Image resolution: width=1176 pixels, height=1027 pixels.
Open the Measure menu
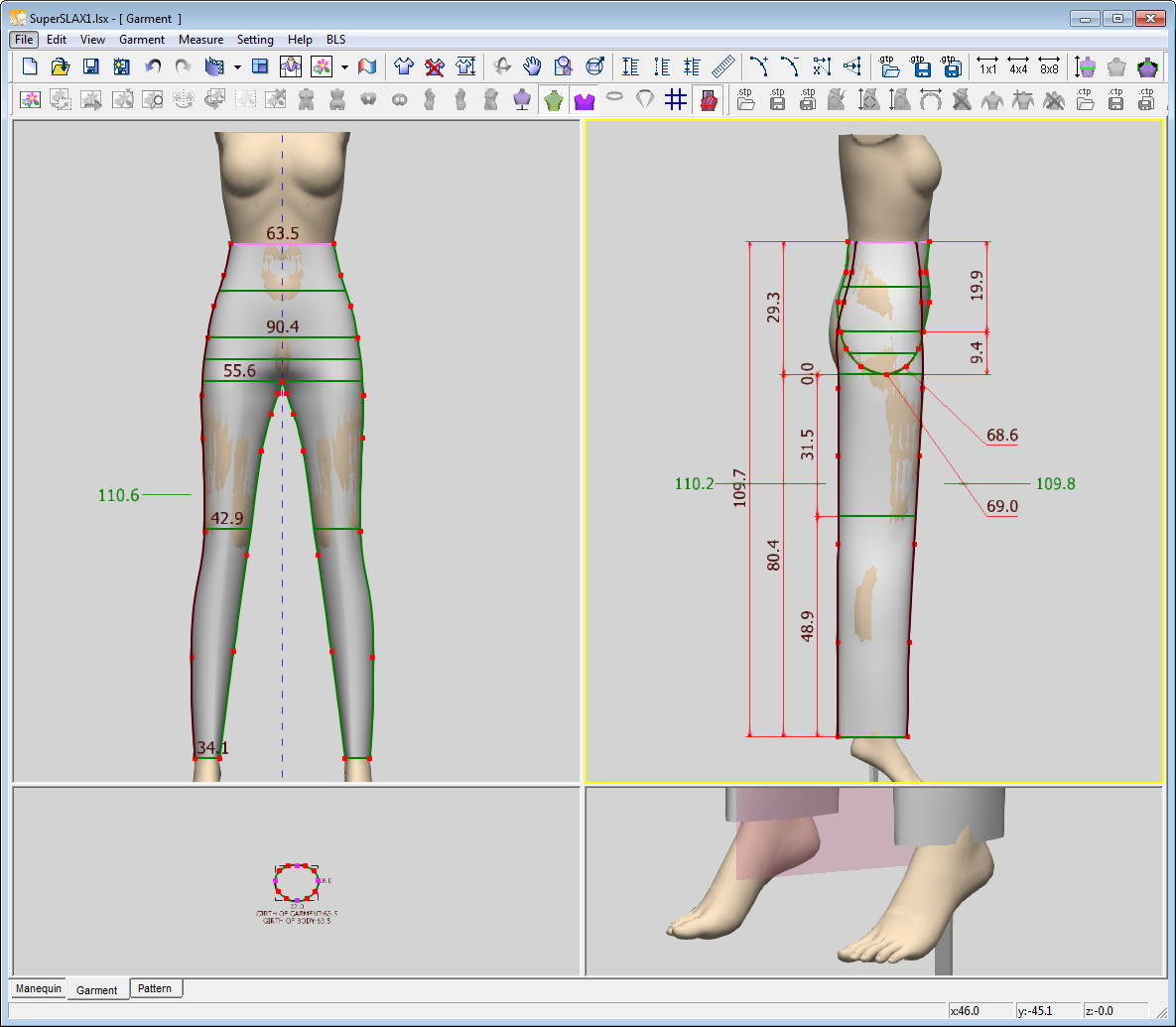coord(200,40)
